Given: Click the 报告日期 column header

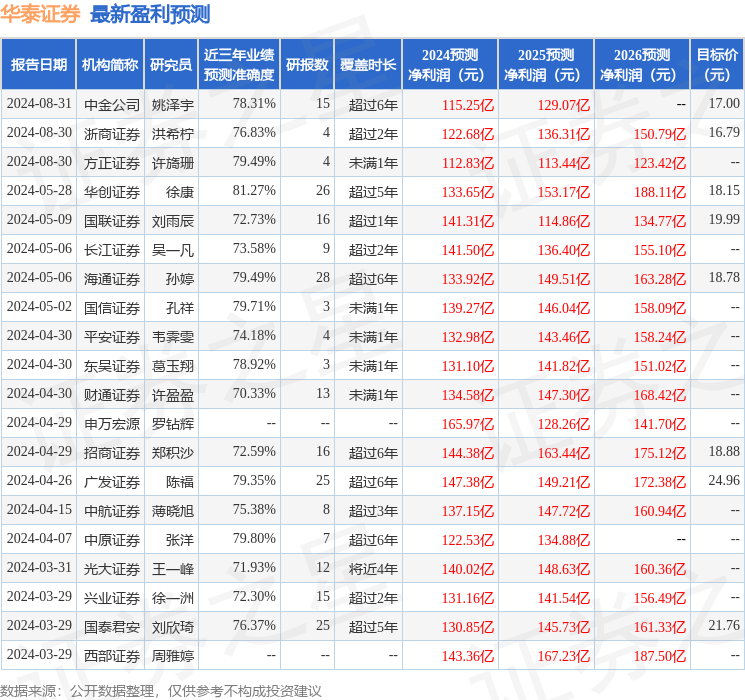Looking at the screenshot, I should point(38,64).
